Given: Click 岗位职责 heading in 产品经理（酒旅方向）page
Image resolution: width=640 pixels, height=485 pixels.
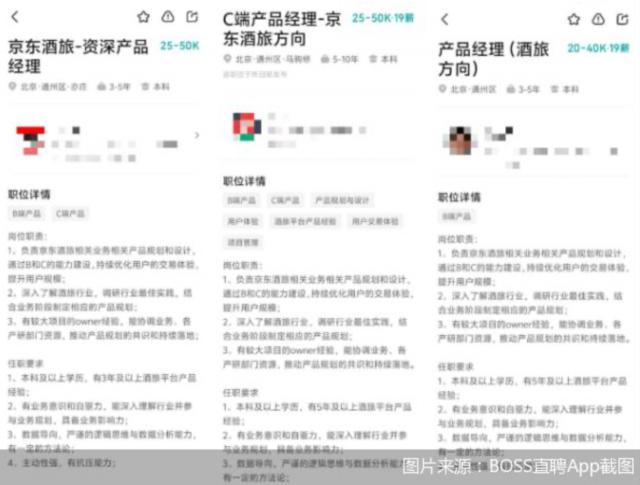Looking at the screenshot, I should tap(458, 239).
